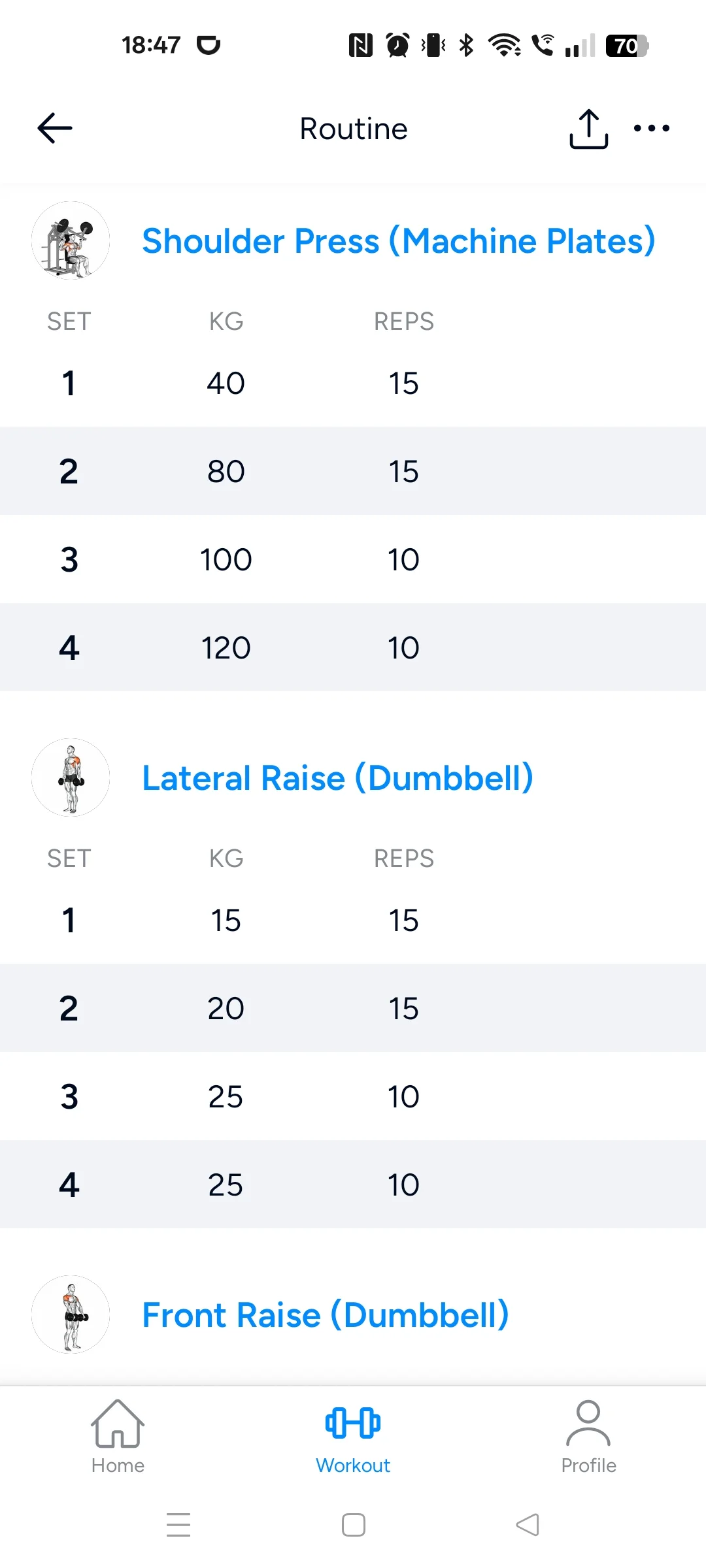Tap the Android recent apps button
The height and width of the screenshot is (1568, 706).
pyautogui.click(x=178, y=1525)
